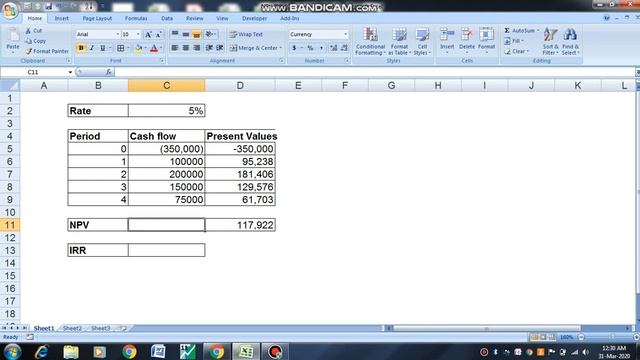Expand the Merge & Center dropdown arrow
This screenshot has width=640, height=360.
click(x=281, y=48)
